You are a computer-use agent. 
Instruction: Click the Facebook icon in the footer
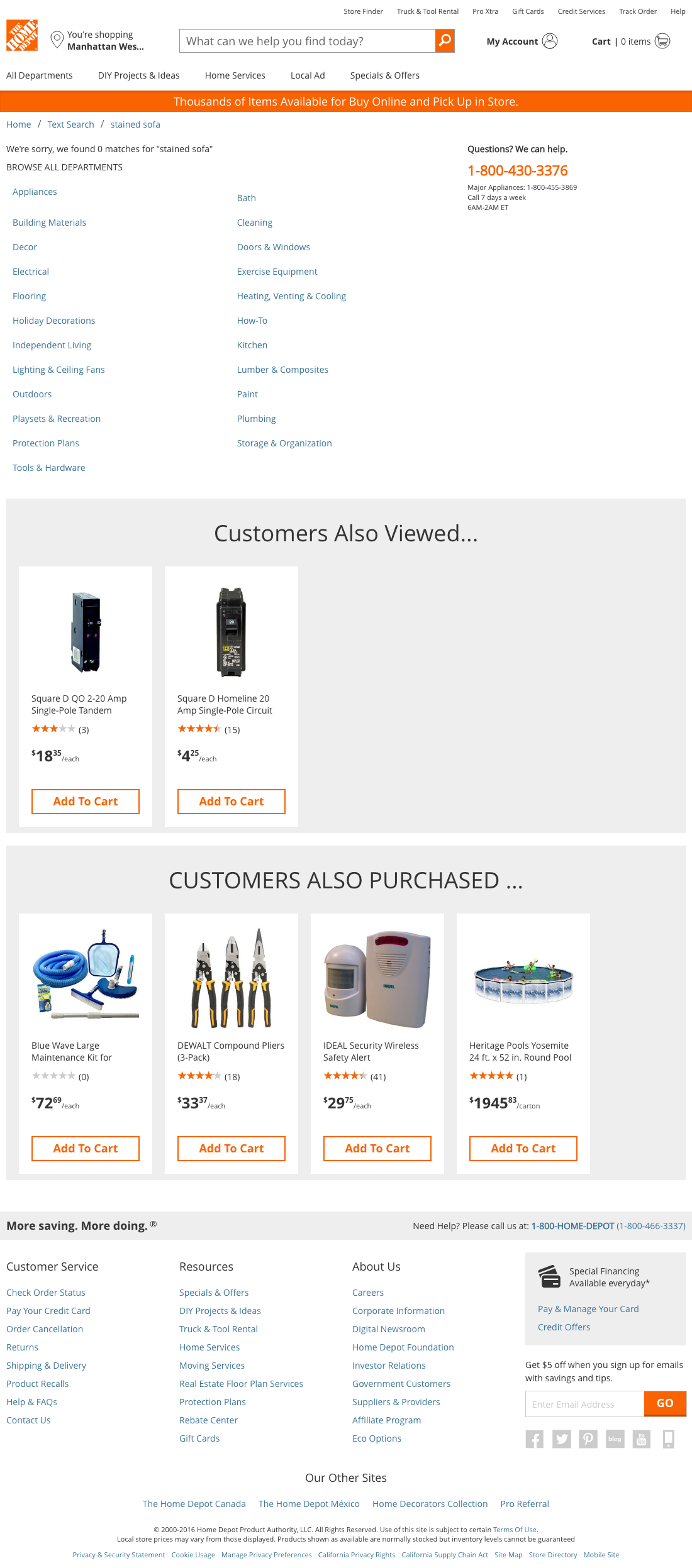point(534,1438)
